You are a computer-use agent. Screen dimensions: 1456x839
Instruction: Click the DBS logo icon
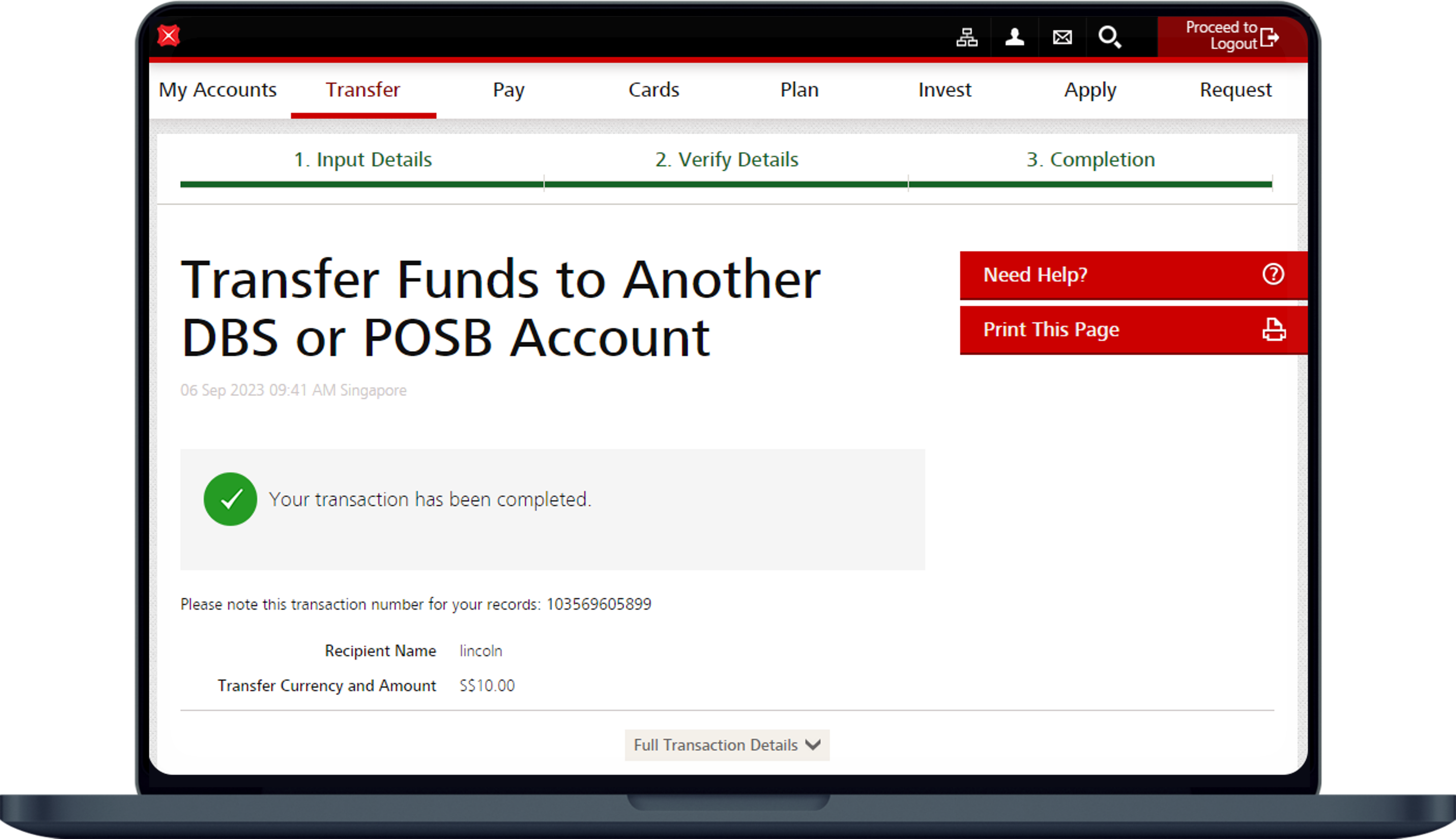click(168, 36)
